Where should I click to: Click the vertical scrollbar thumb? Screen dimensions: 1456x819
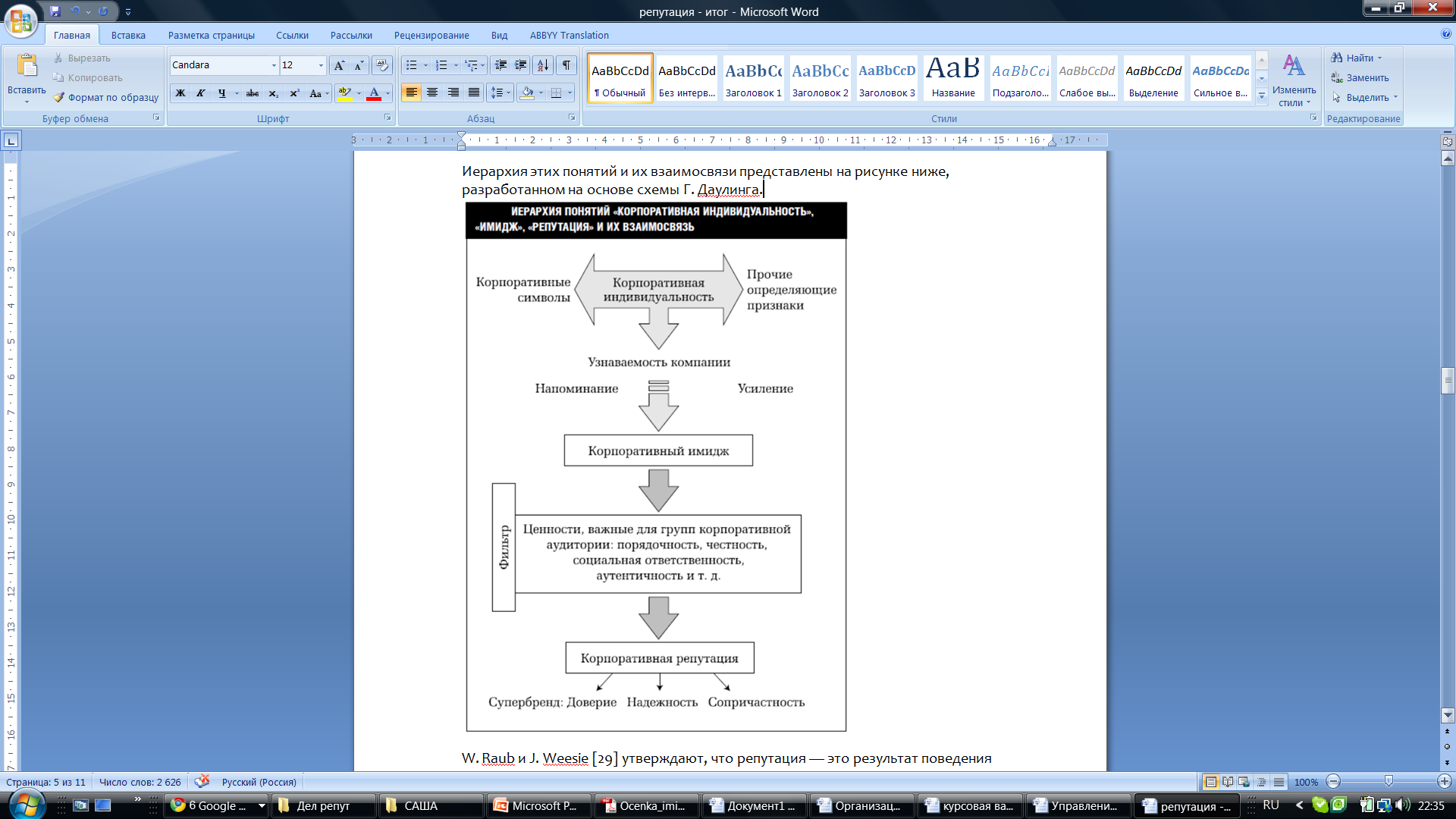click(1448, 381)
